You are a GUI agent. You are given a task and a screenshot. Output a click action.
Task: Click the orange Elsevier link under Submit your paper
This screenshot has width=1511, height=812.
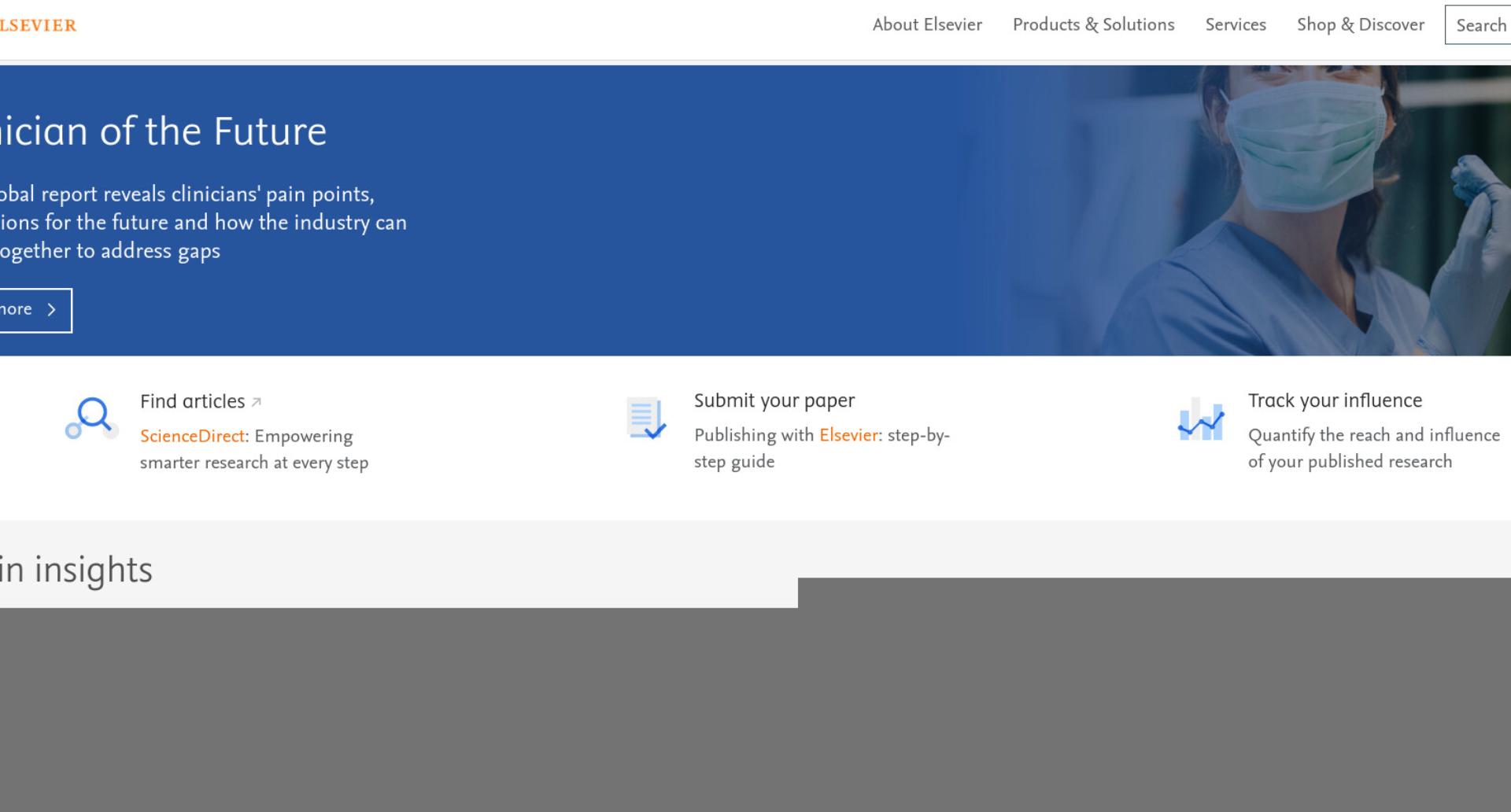(x=848, y=435)
